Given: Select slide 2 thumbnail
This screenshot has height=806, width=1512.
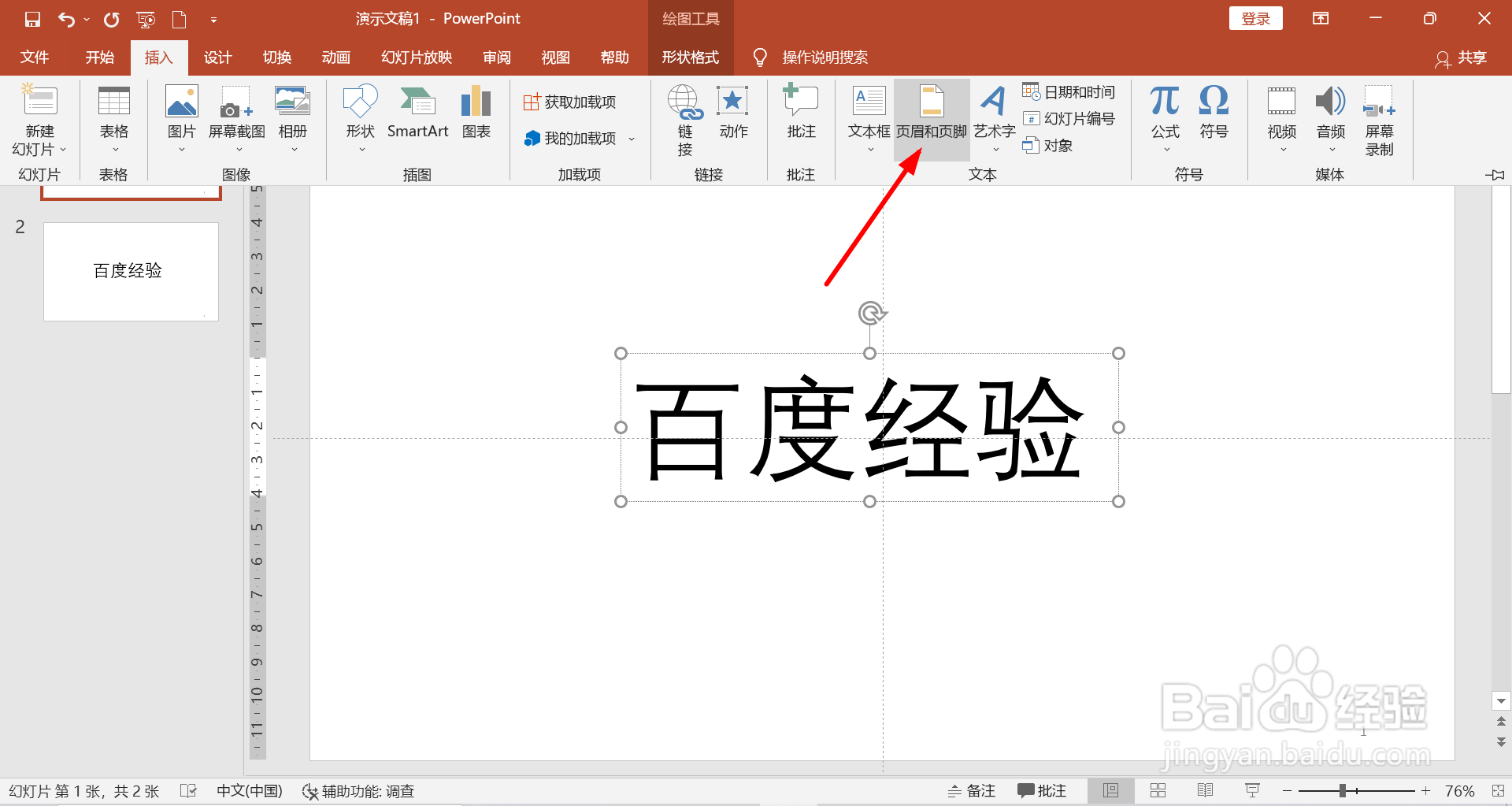Looking at the screenshot, I should click(x=131, y=272).
